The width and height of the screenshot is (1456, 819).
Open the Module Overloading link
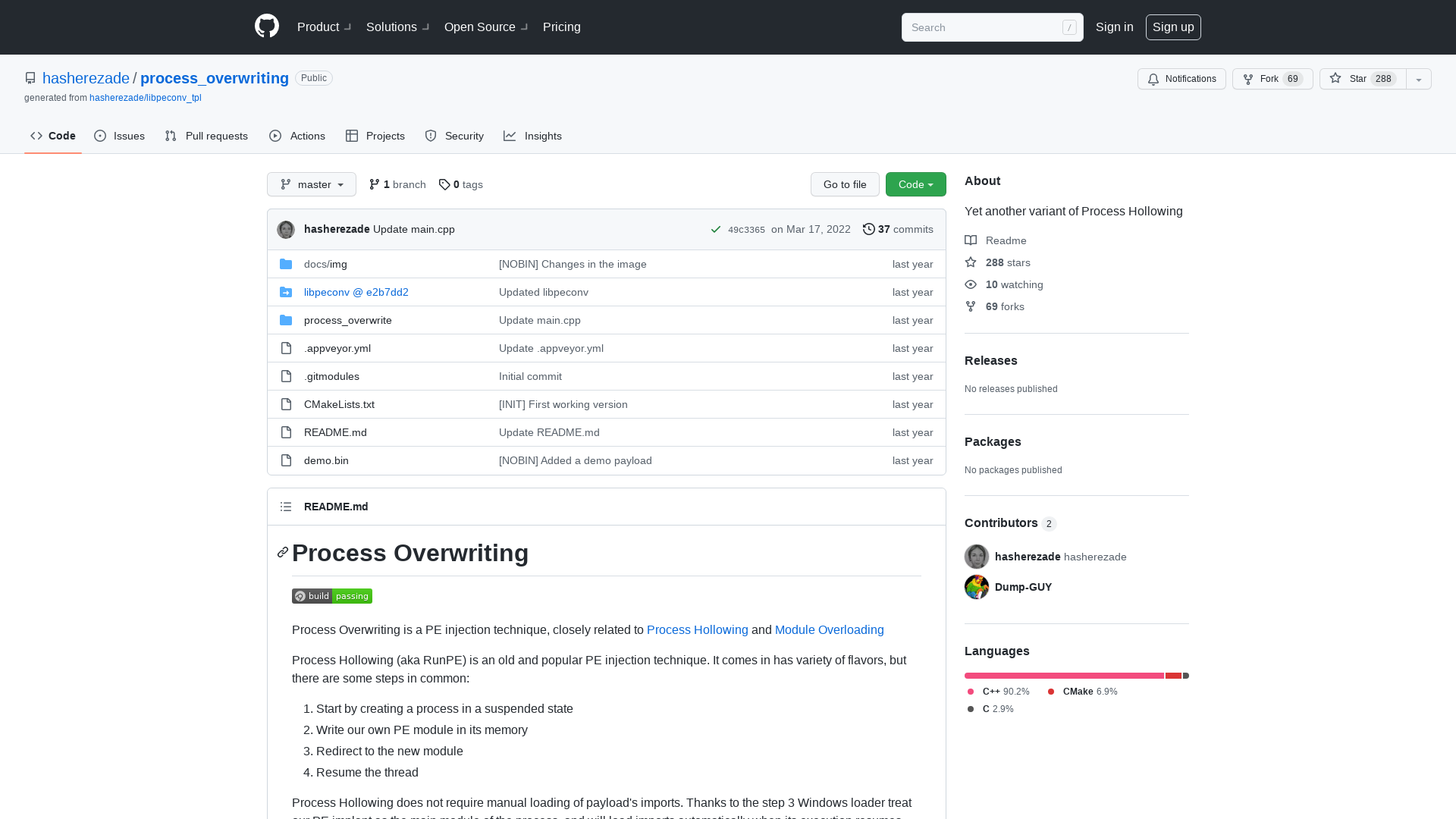click(830, 629)
